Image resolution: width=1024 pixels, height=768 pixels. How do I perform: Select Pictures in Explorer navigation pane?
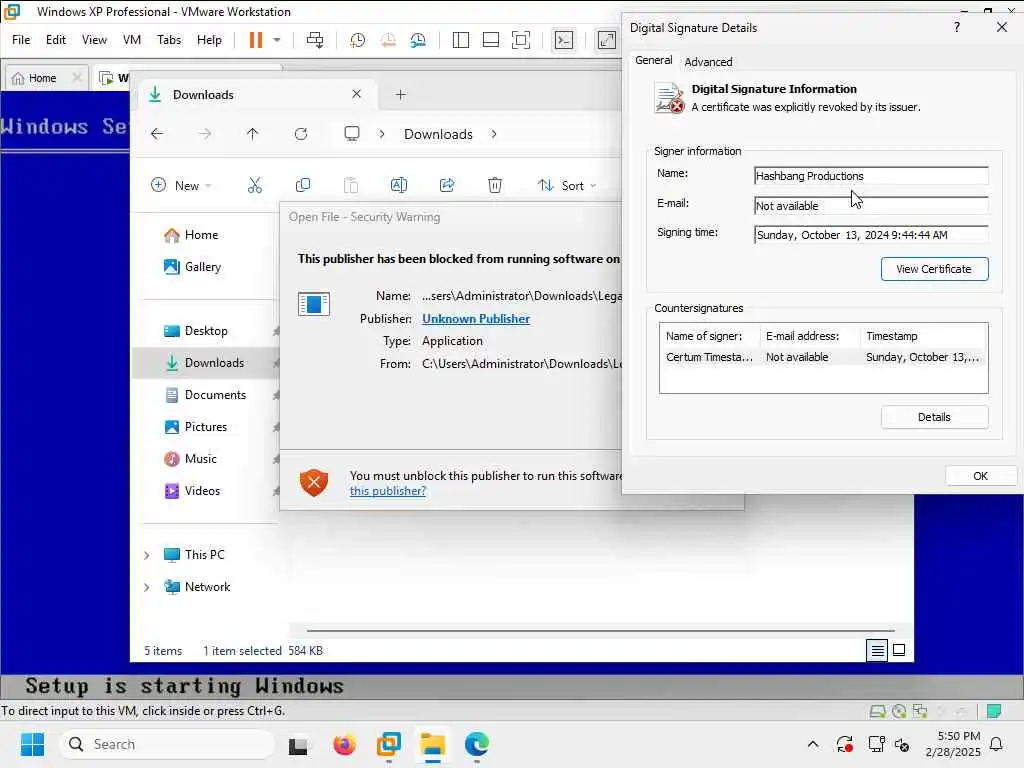pyautogui.click(x=206, y=427)
